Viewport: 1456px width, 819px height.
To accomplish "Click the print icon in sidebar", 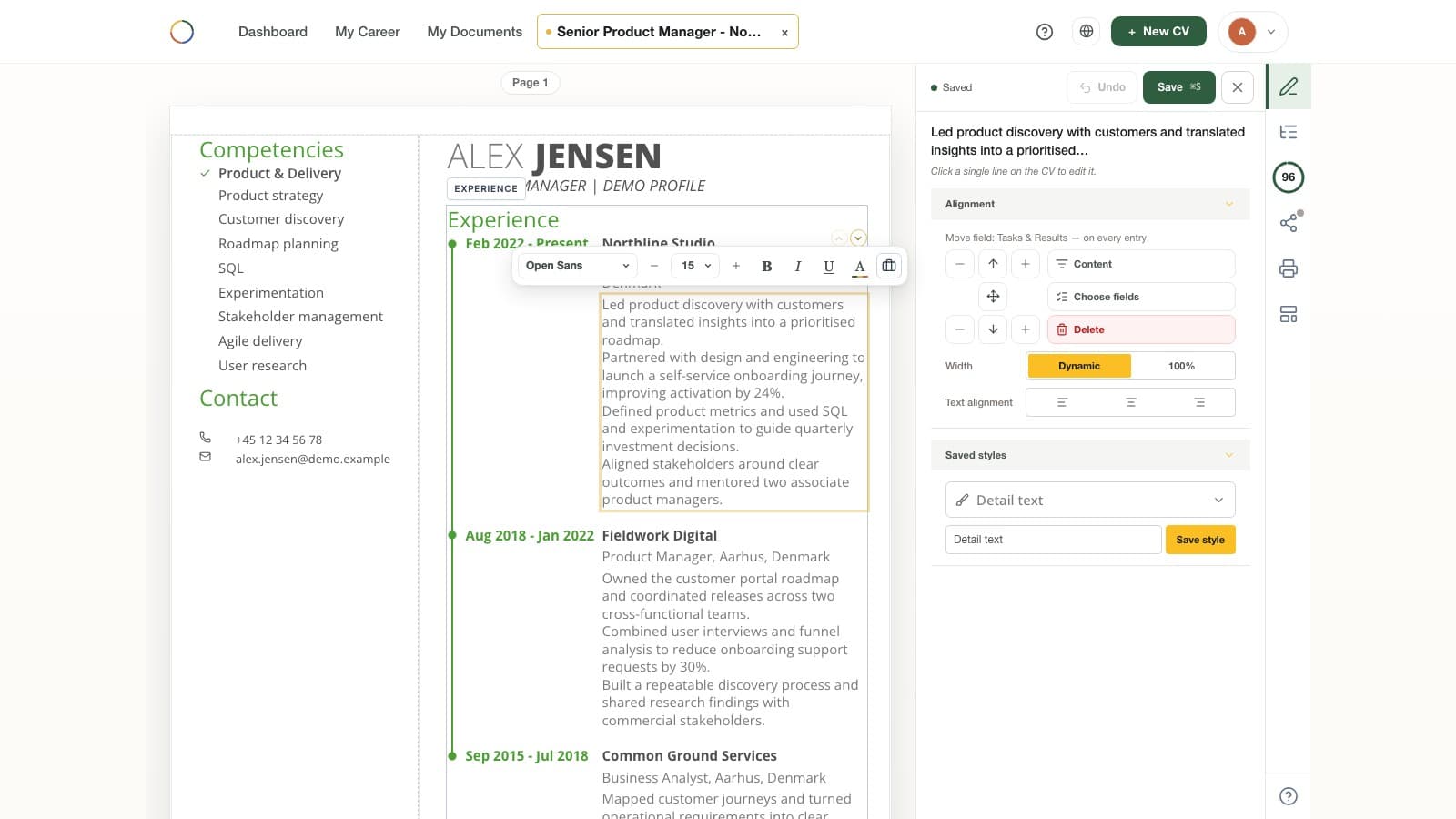I will coord(1289,268).
